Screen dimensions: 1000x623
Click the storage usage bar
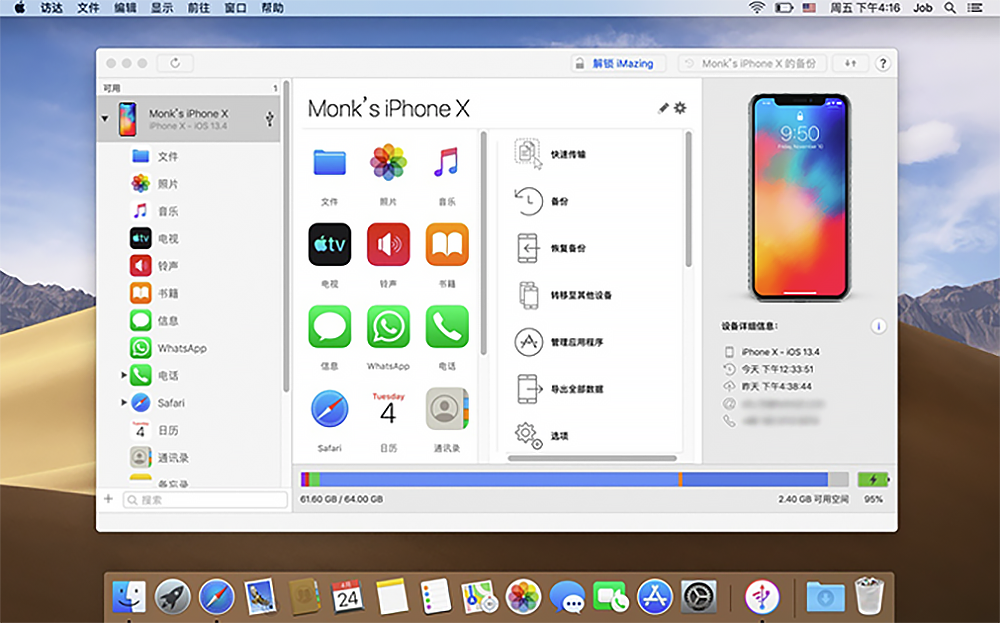pos(575,480)
